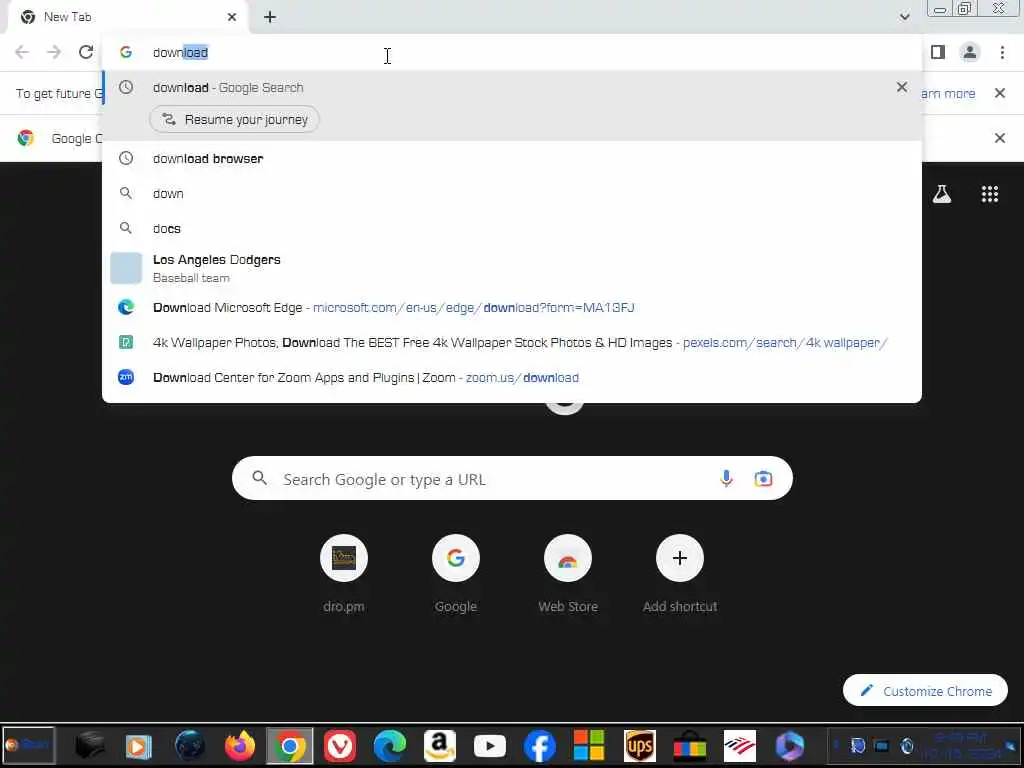This screenshot has width=1024, height=768.
Task: Click the Search Google or type a URL box
Action: coord(512,479)
